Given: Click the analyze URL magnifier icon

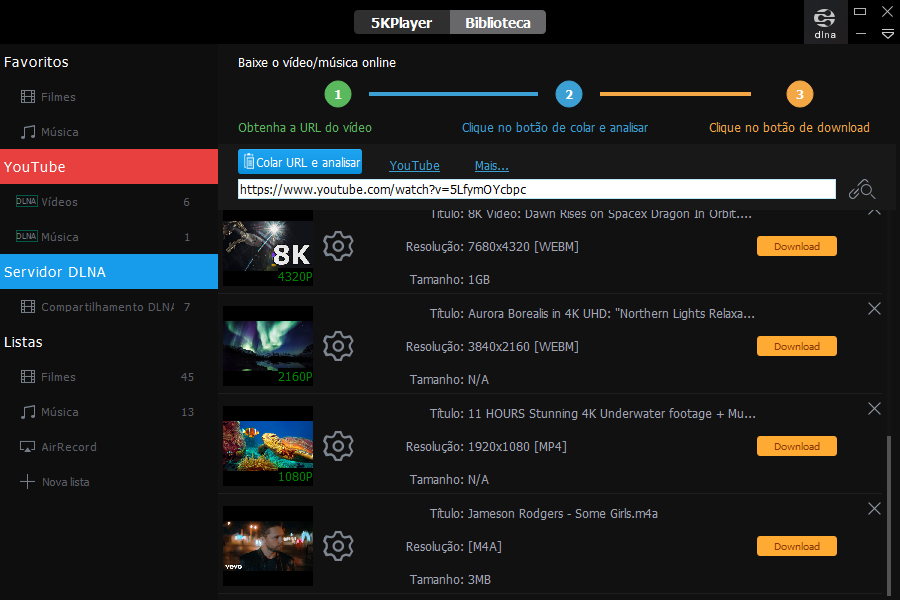Looking at the screenshot, I should pyautogui.click(x=862, y=190).
